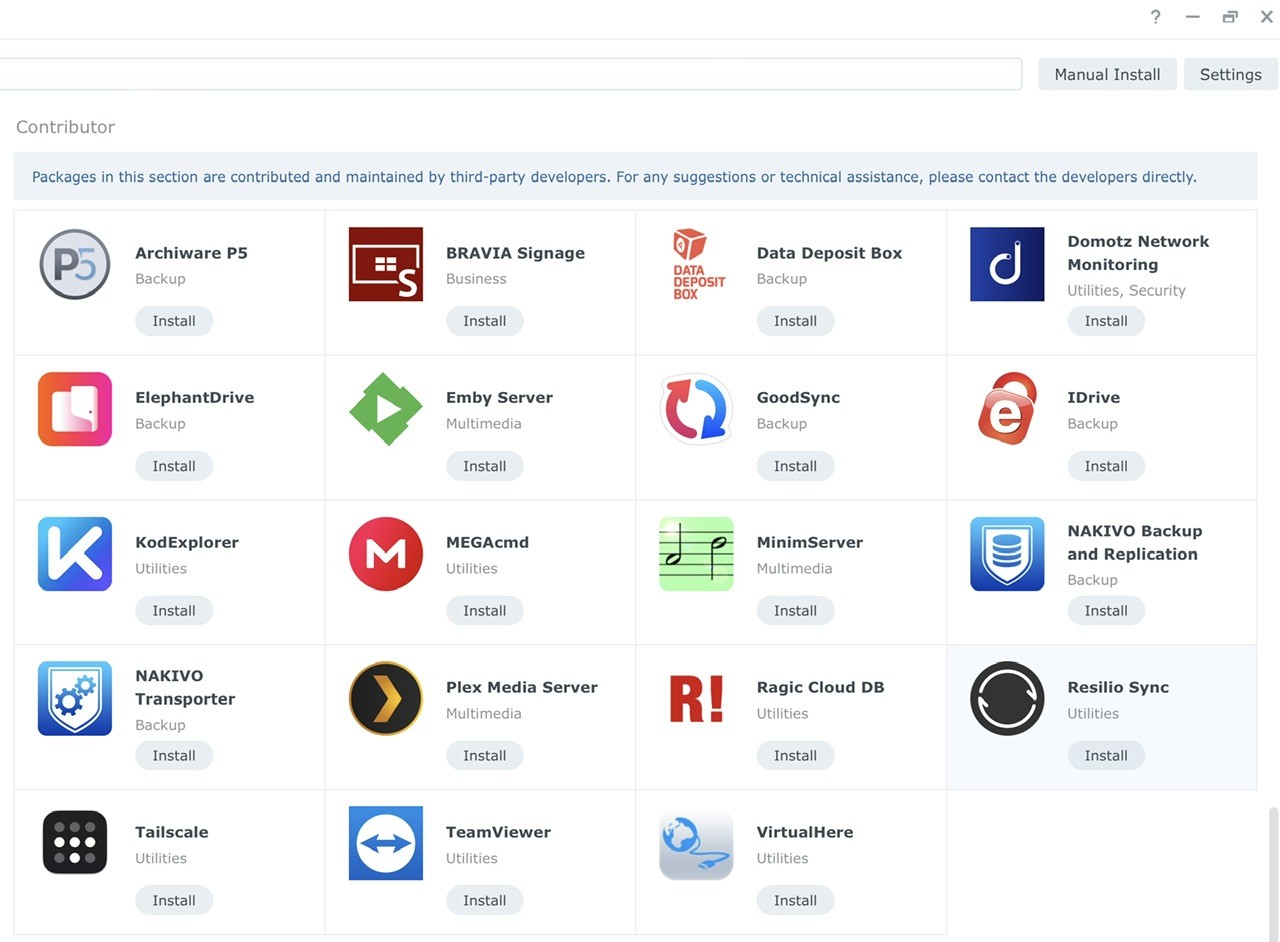Open the TeamViewer package icon
Screen dimensions: 1280x942
[x=386, y=843]
